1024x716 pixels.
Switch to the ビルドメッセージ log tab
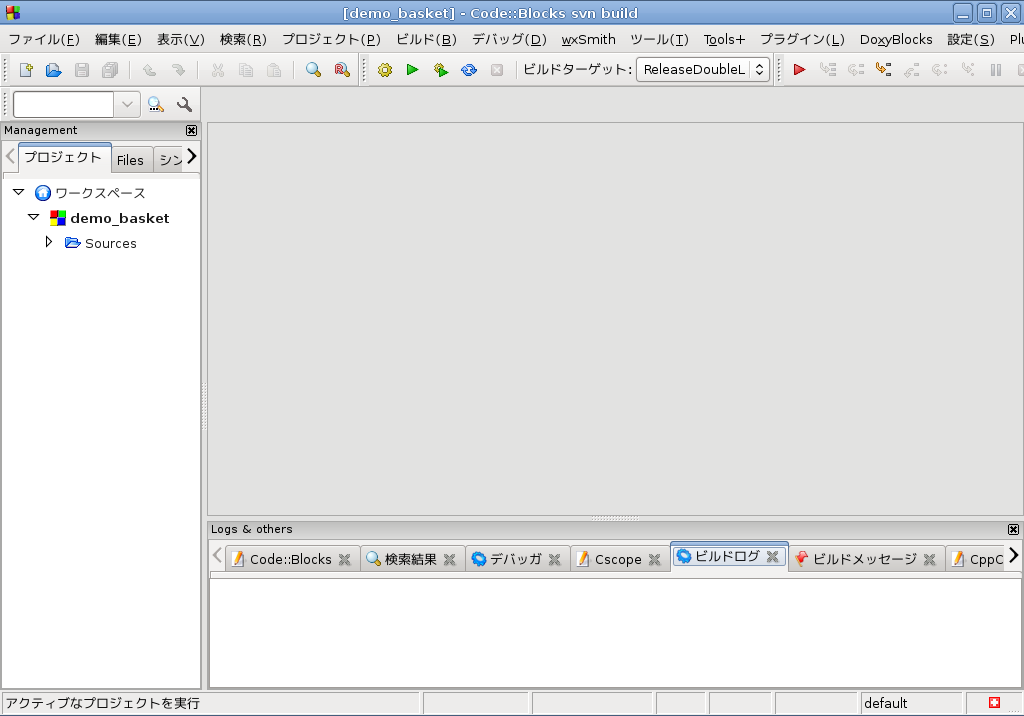coord(865,559)
